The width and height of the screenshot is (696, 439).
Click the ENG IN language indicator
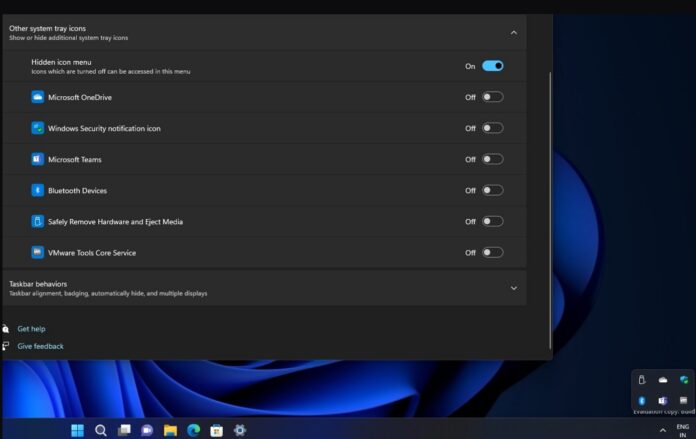[x=683, y=430]
